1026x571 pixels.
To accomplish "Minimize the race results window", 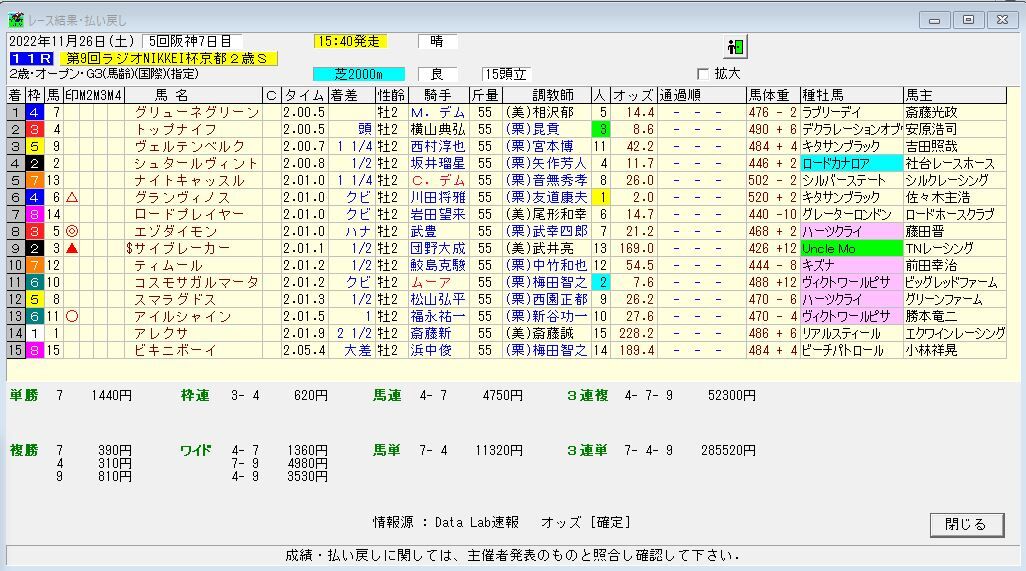I will [x=934, y=20].
